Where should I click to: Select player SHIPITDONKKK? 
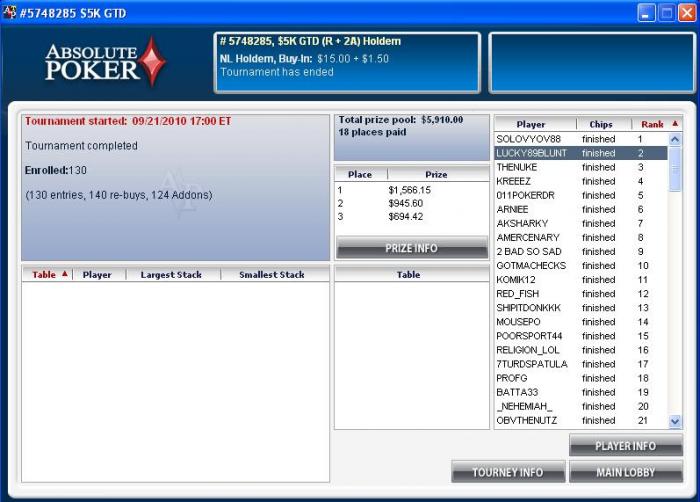click(x=581, y=308)
